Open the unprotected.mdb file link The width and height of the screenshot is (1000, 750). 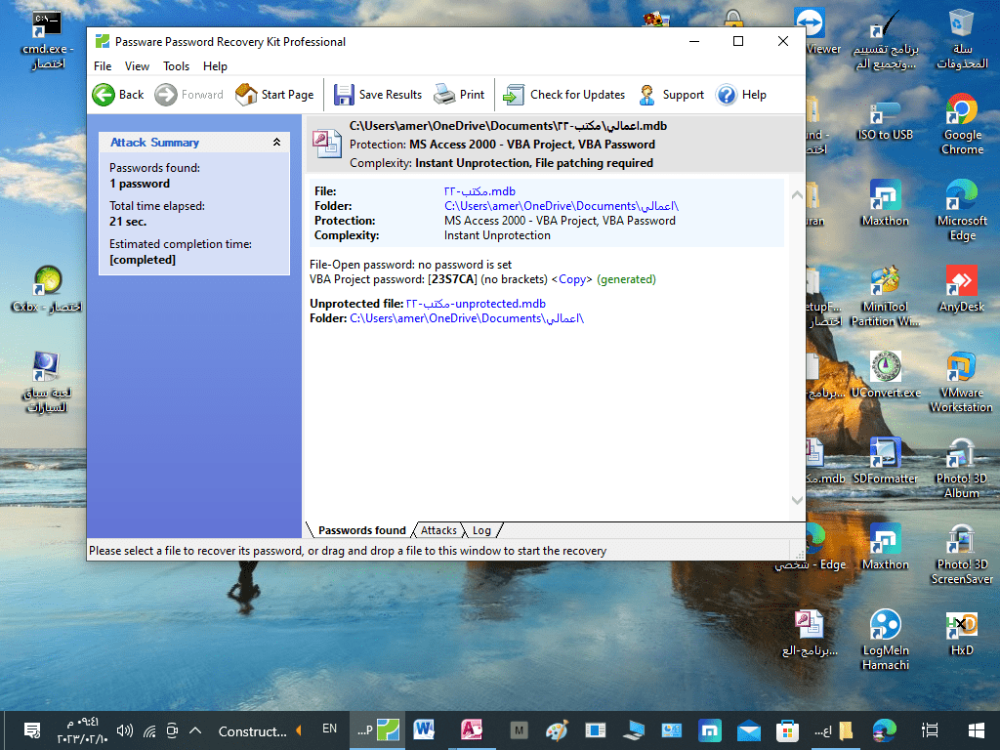[x=476, y=304]
